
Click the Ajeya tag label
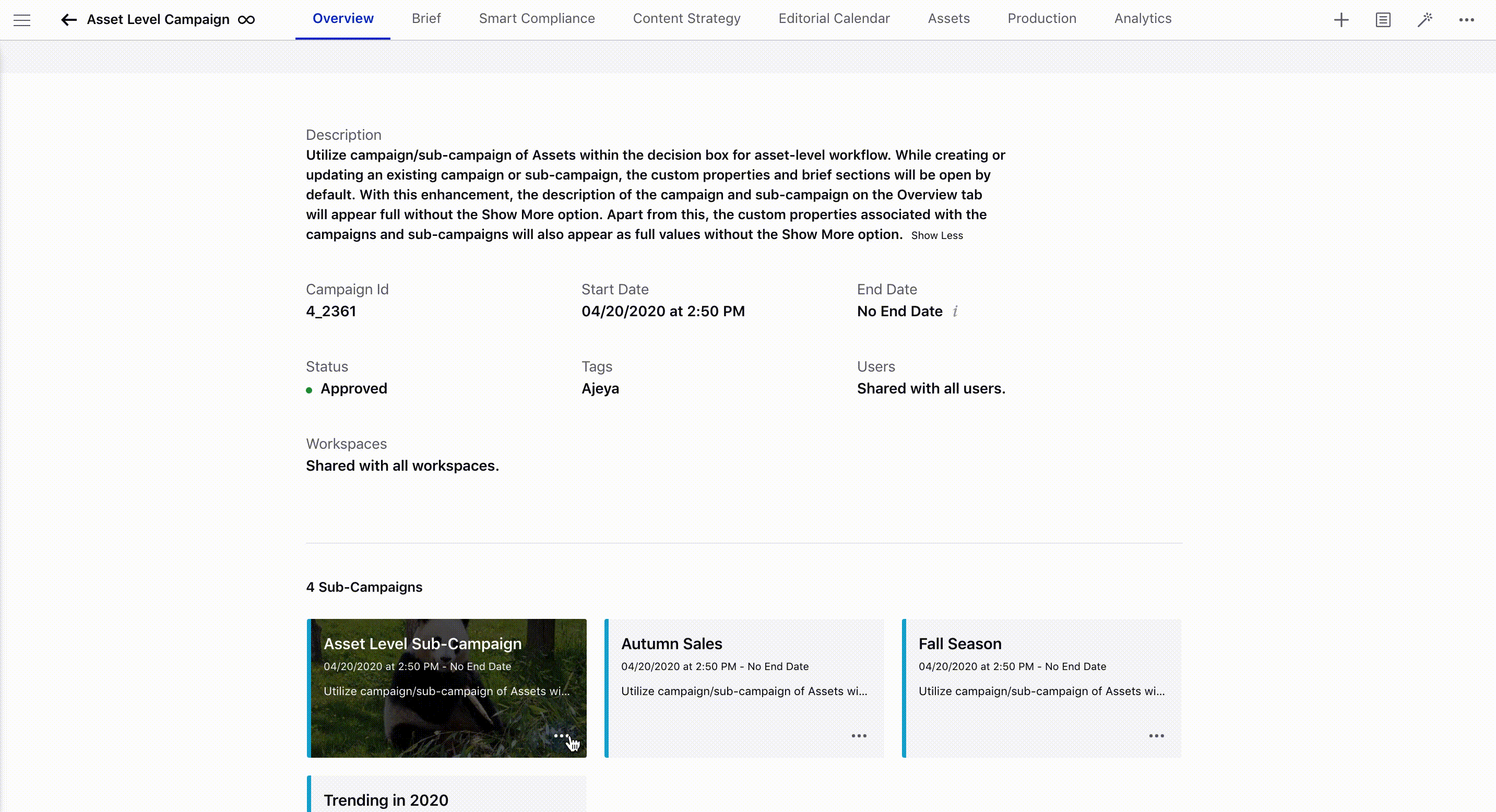coord(600,388)
